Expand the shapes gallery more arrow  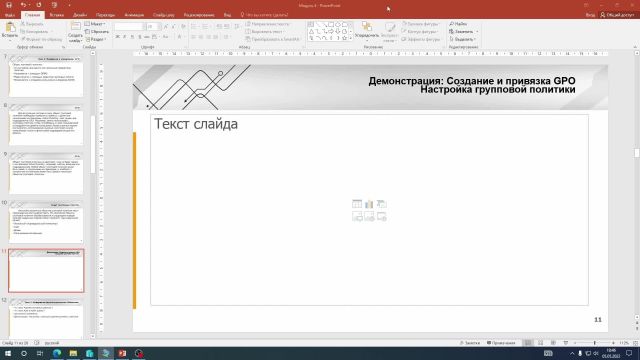(x=350, y=38)
